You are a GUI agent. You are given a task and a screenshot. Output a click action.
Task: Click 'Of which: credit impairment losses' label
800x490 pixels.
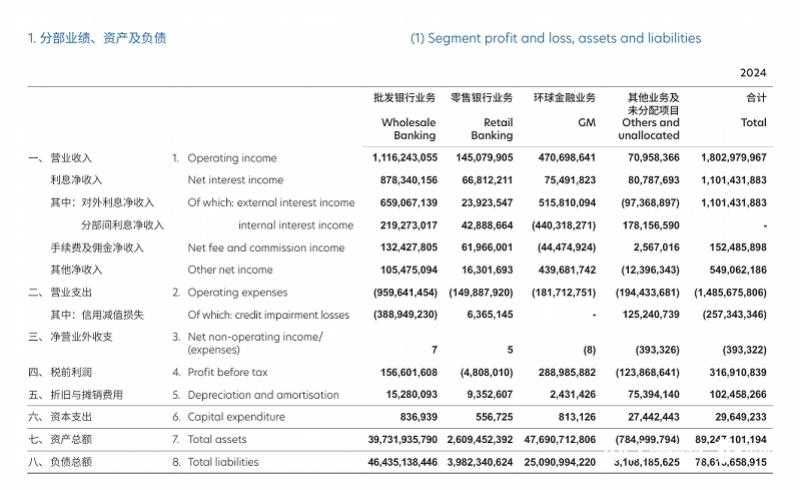pos(268,314)
